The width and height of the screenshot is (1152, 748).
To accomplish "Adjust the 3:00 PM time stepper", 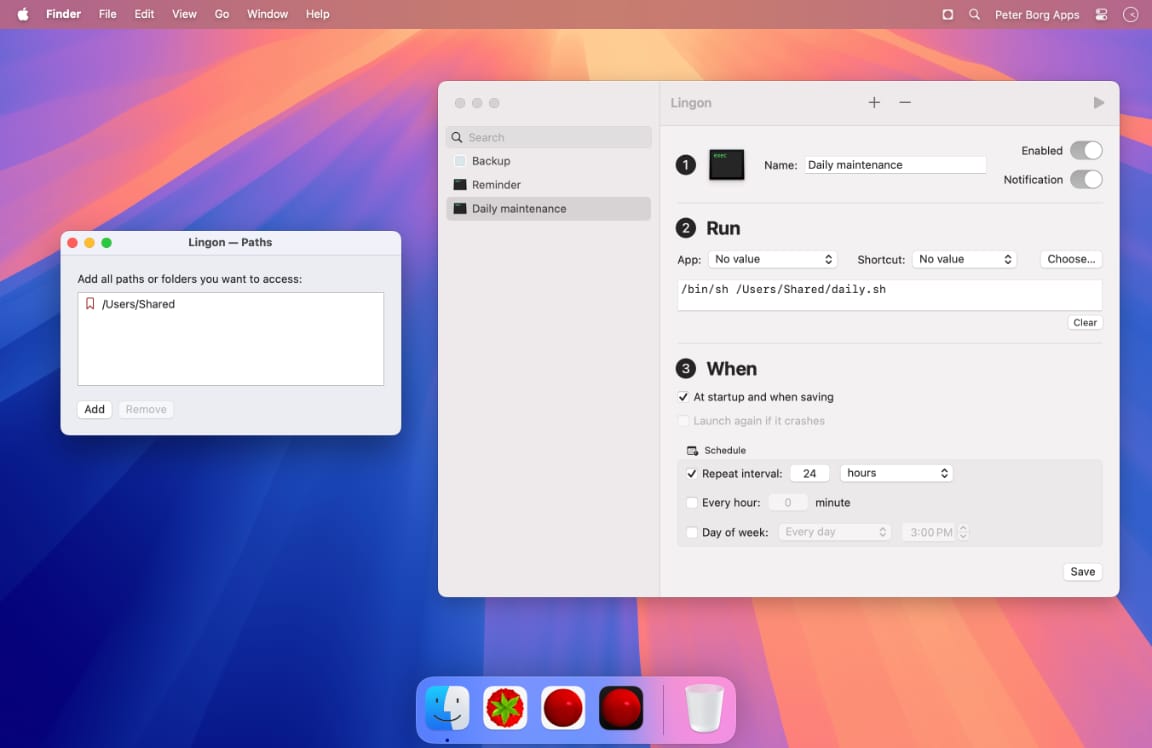I will (x=962, y=532).
